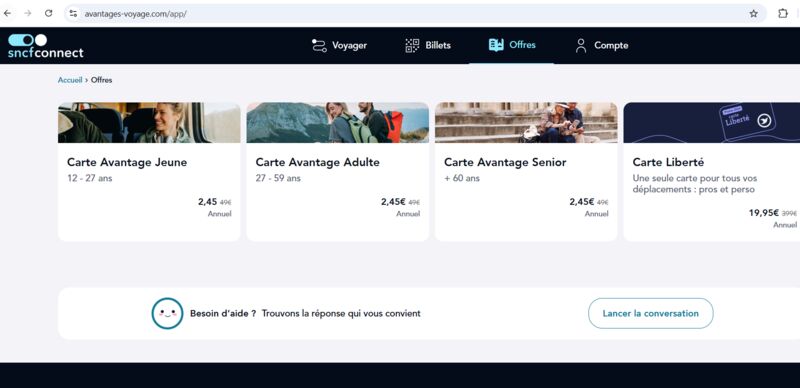Open the Carte Avantage Jeune photo
The image size is (800, 388).
149,123
